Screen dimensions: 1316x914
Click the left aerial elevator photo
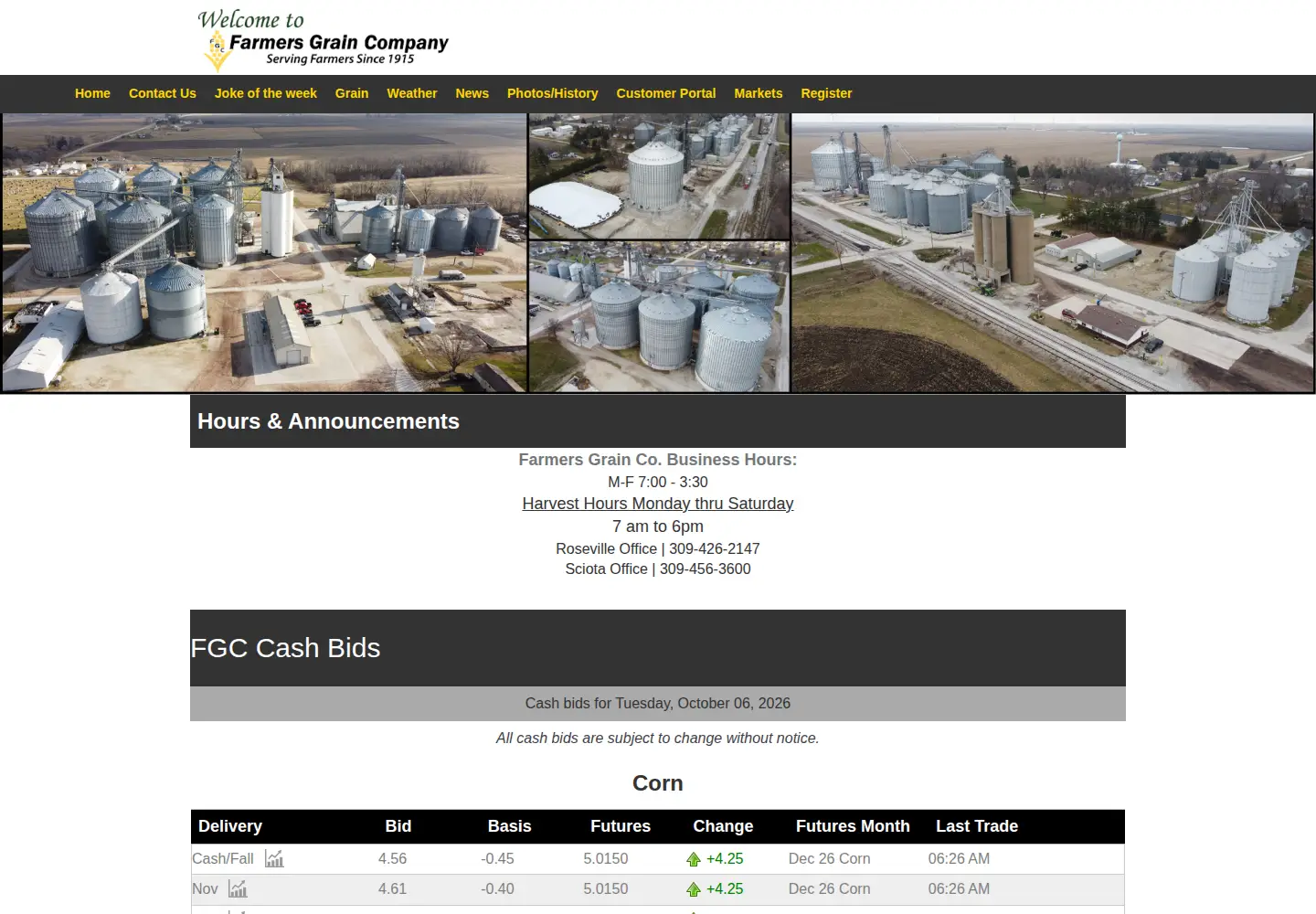pos(264,253)
